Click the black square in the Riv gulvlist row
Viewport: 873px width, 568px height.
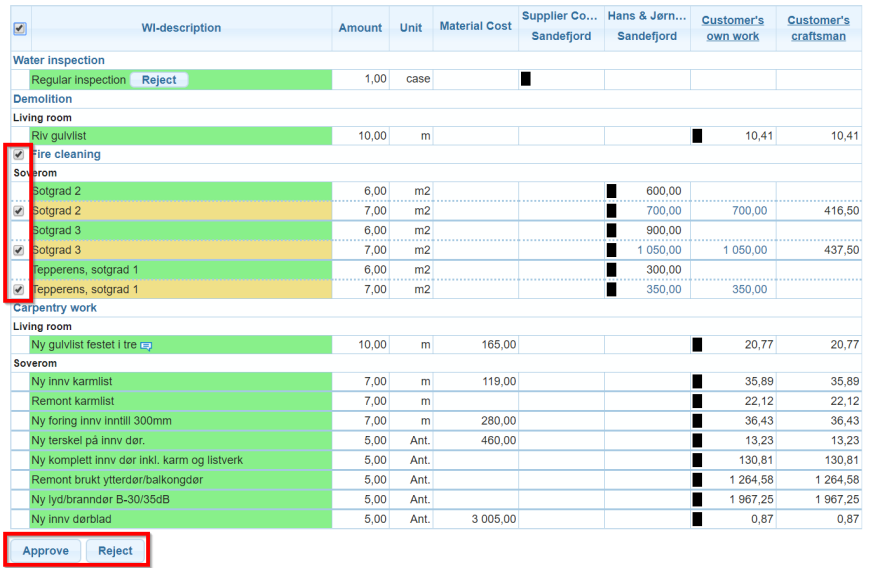697,135
